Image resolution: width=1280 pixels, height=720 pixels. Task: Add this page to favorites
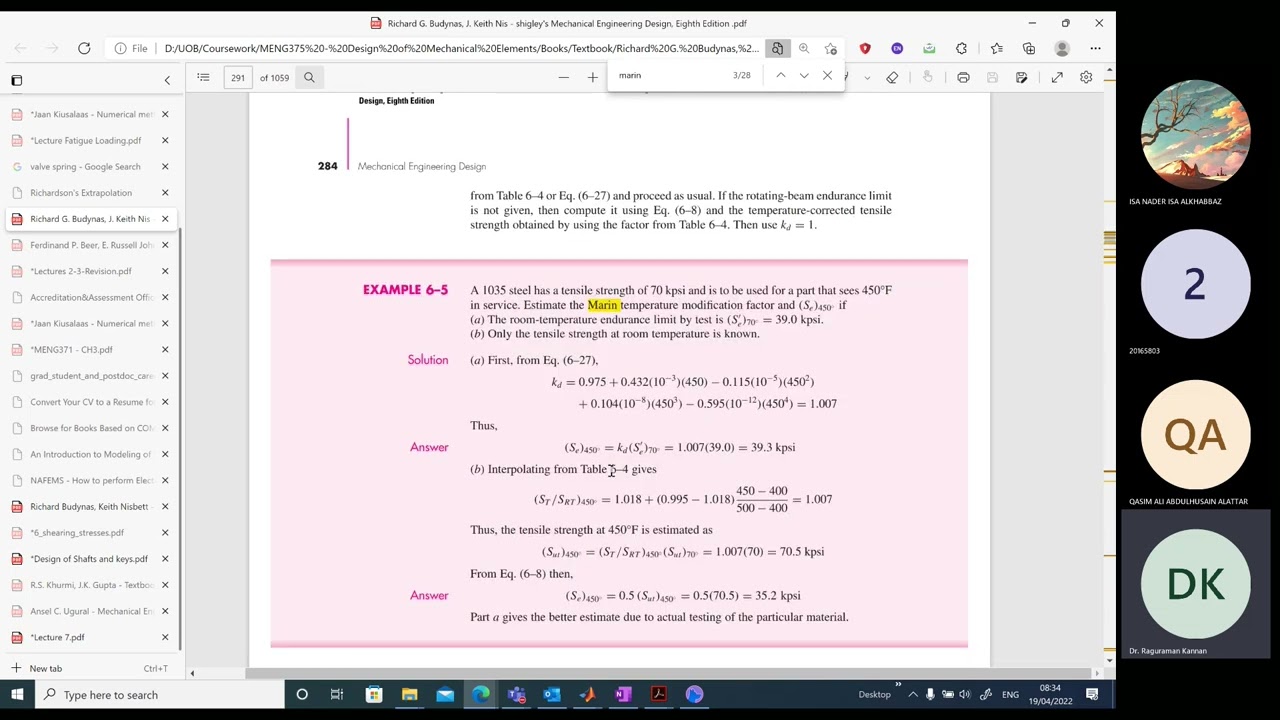(x=831, y=48)
